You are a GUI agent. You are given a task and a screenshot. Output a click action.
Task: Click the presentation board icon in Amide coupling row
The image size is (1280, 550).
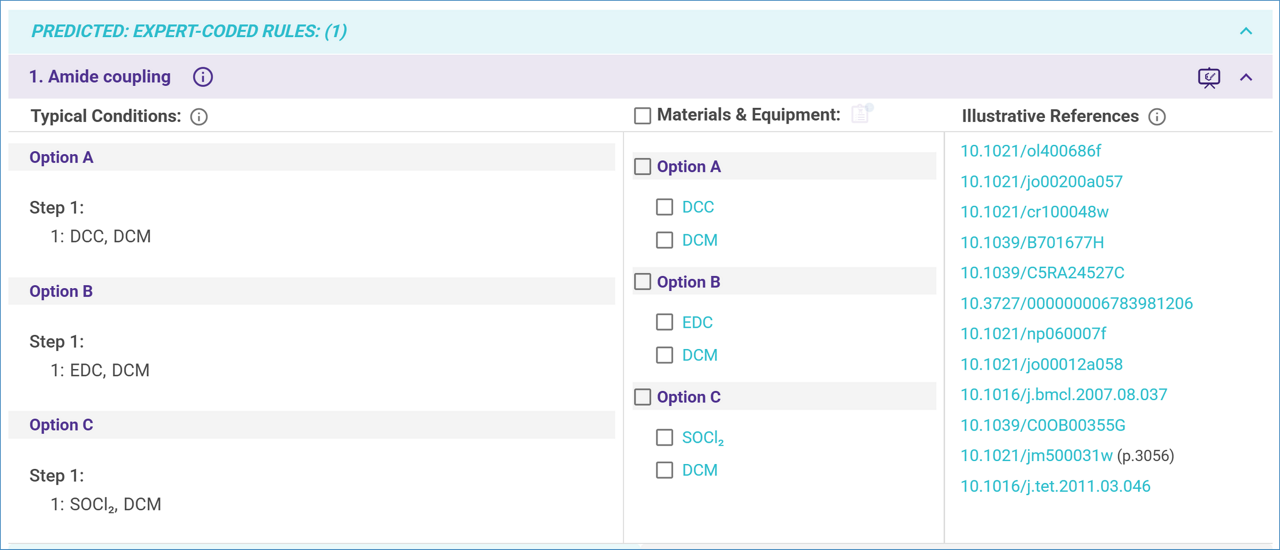coord(1209,78)
